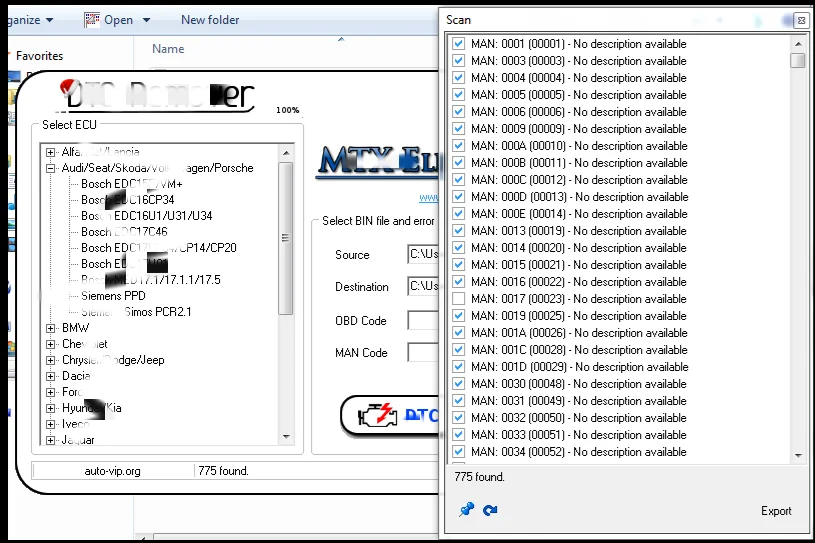Open the Organize menu in Explorer

(30, 20)
